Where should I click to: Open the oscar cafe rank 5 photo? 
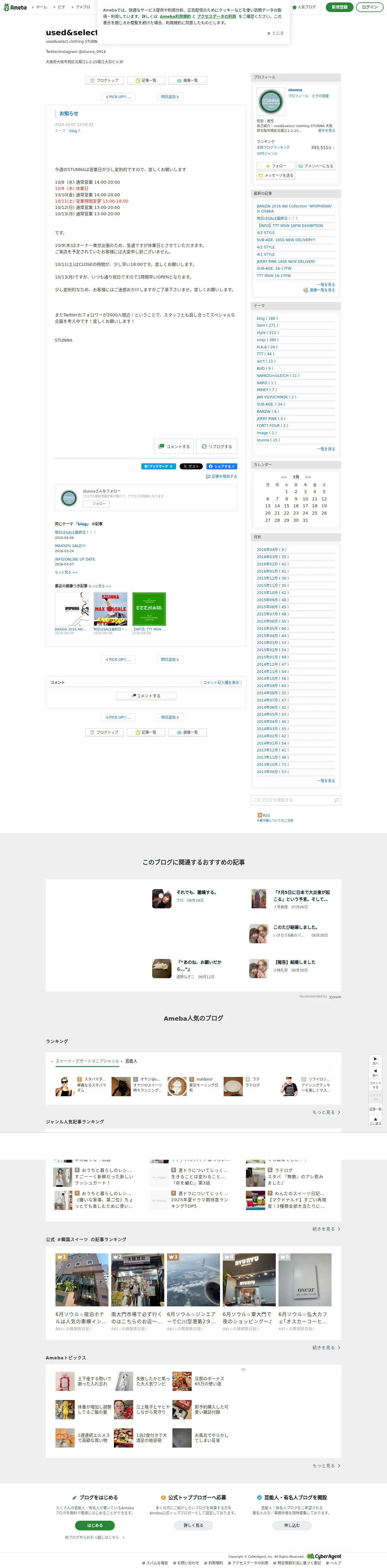click(305, 1280)
